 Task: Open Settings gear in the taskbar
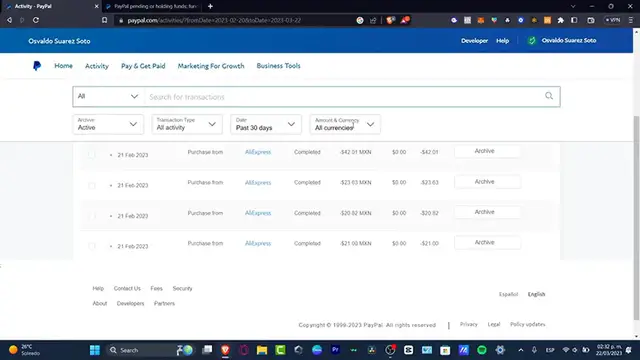(x=500, y=350)
